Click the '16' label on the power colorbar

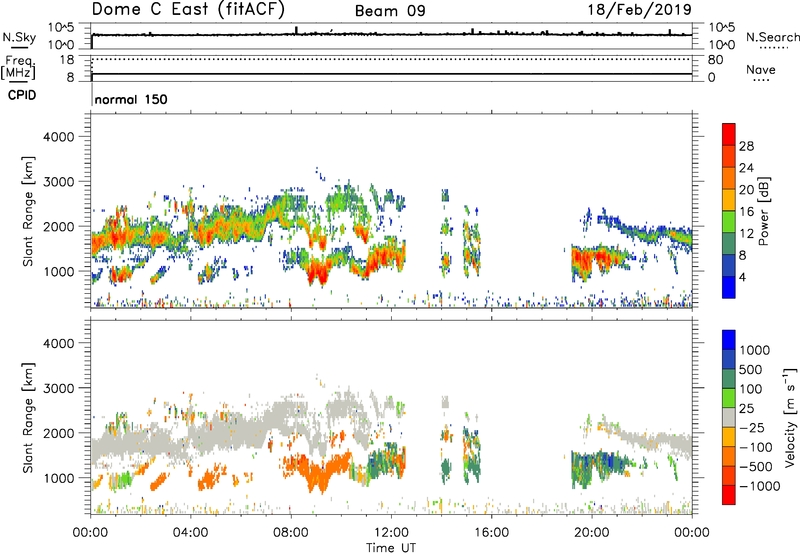pos(746,212)
